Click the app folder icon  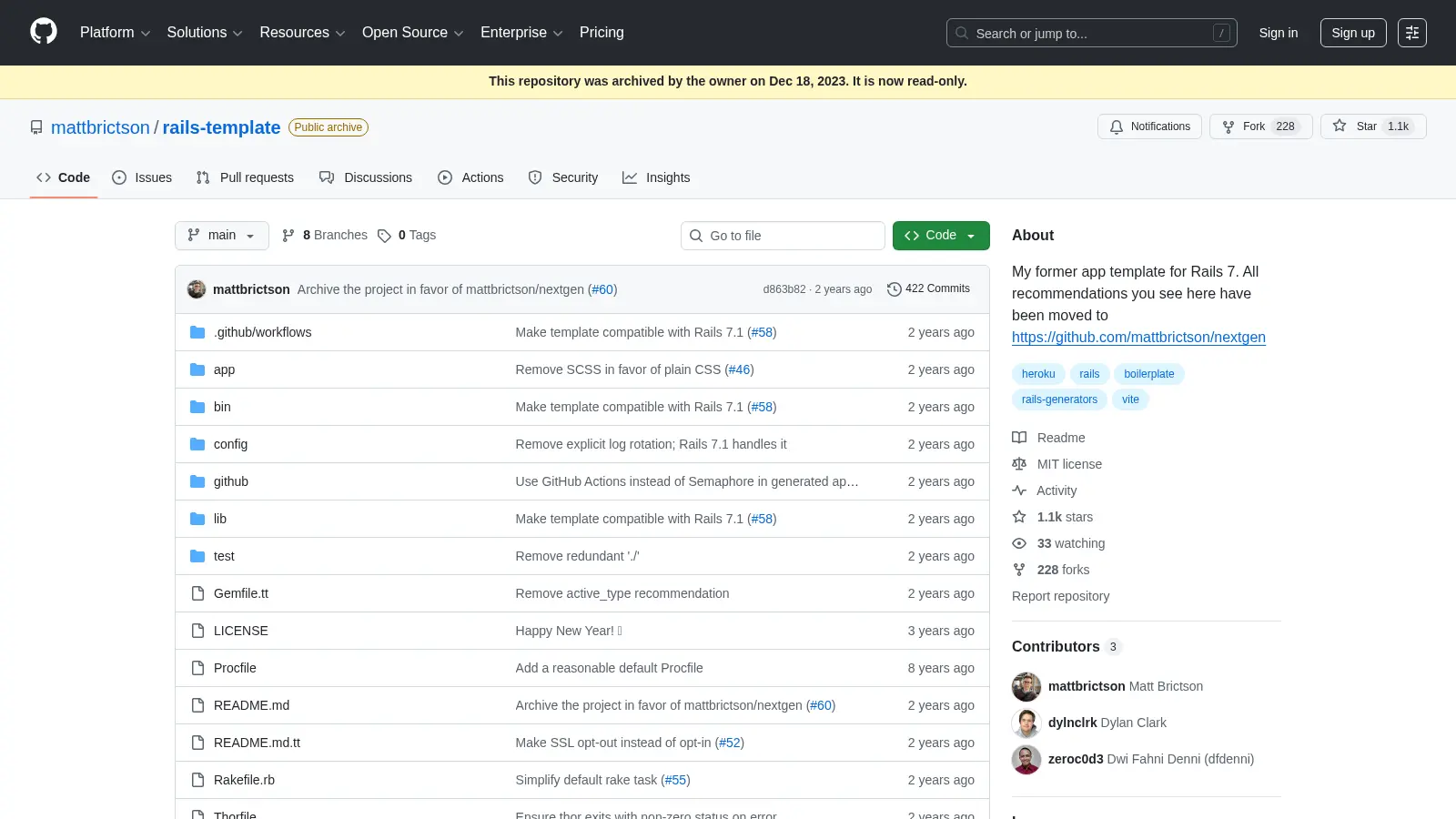click(x=197, y=369)
